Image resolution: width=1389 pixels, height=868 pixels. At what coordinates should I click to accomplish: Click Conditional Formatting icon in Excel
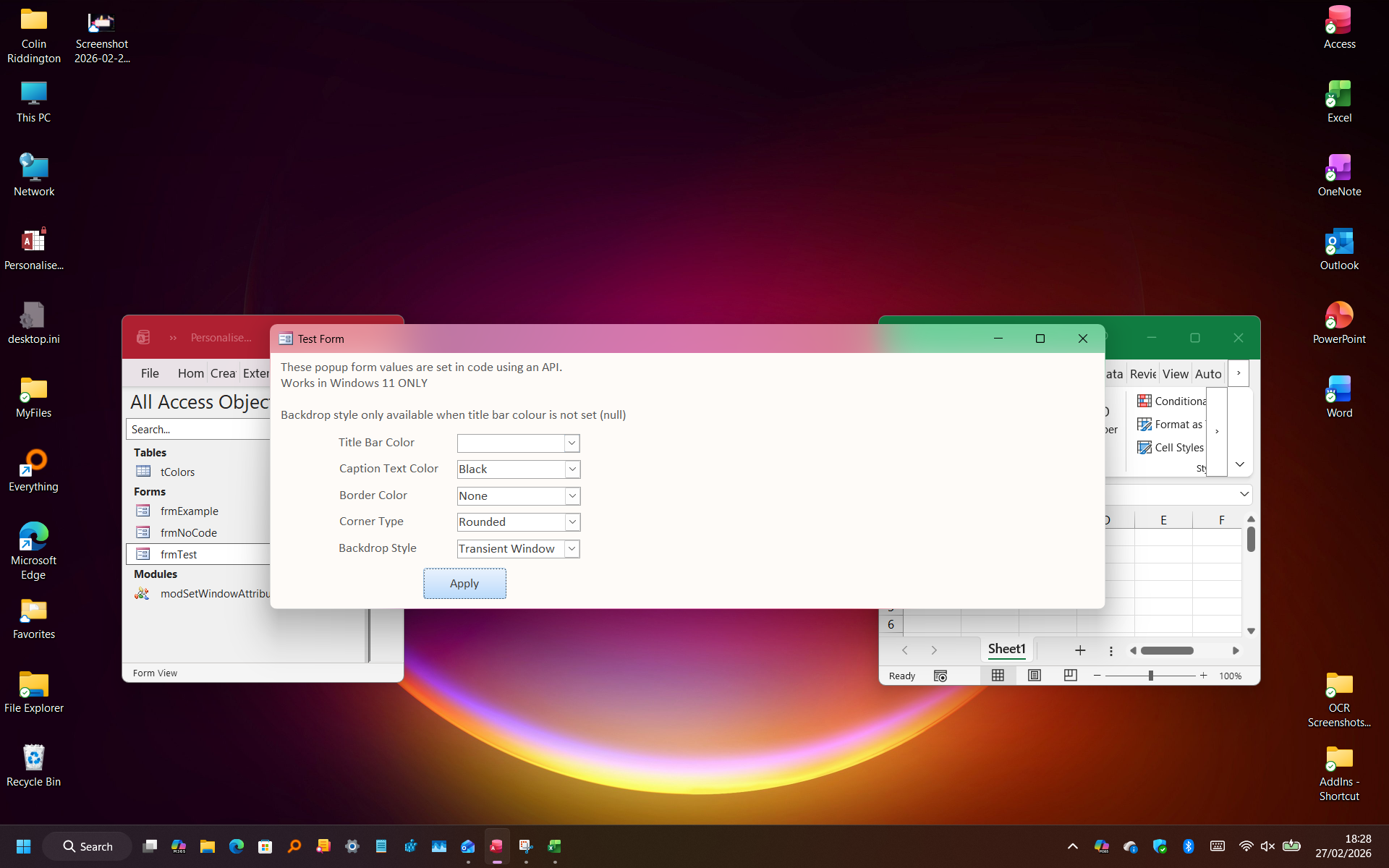coord(1144,401)
